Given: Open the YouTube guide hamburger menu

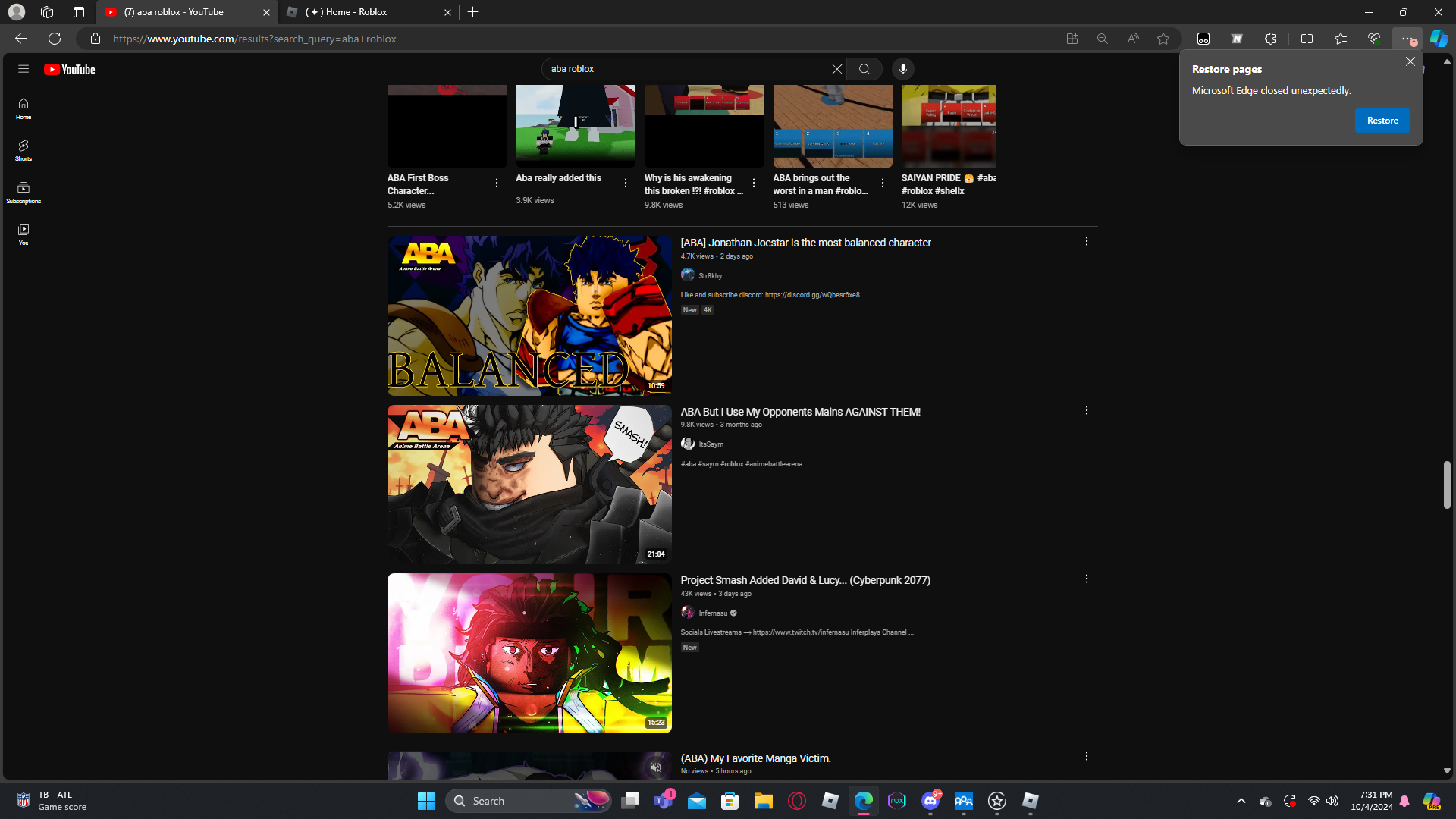Looking at the screenshot, I should 24,69.
